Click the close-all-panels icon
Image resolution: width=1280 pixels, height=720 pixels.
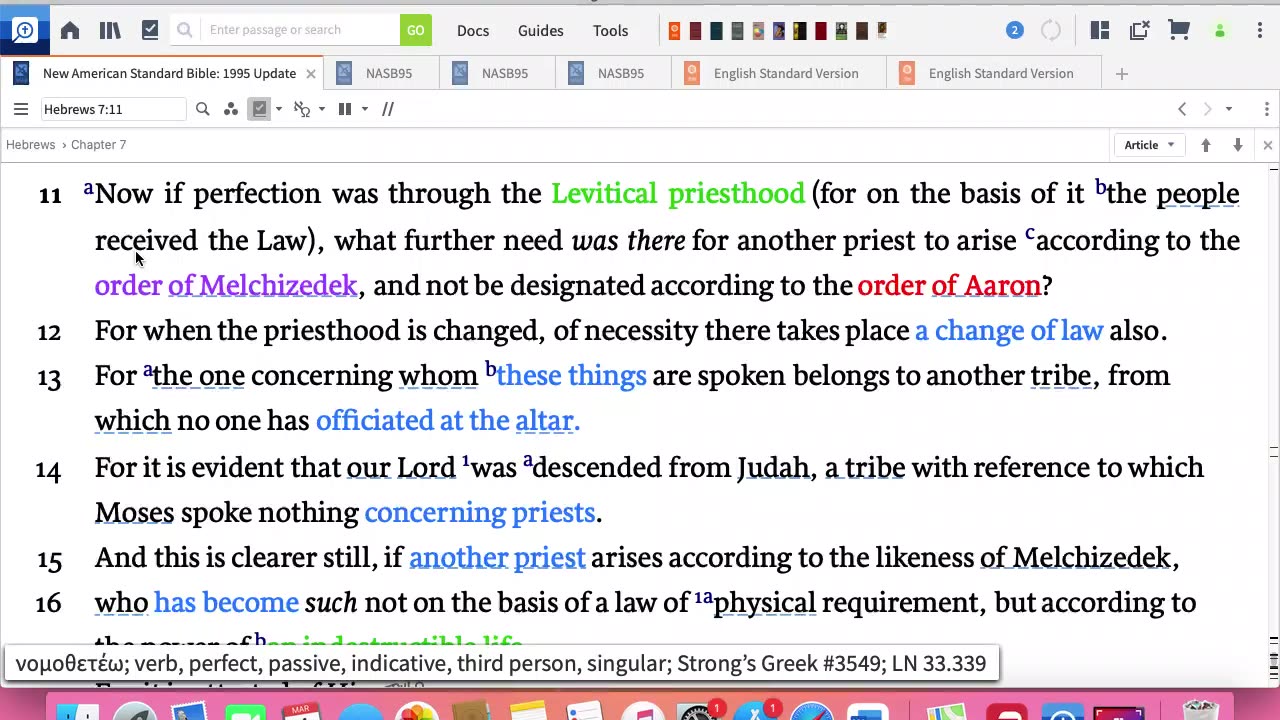(x=1139, y=30)
